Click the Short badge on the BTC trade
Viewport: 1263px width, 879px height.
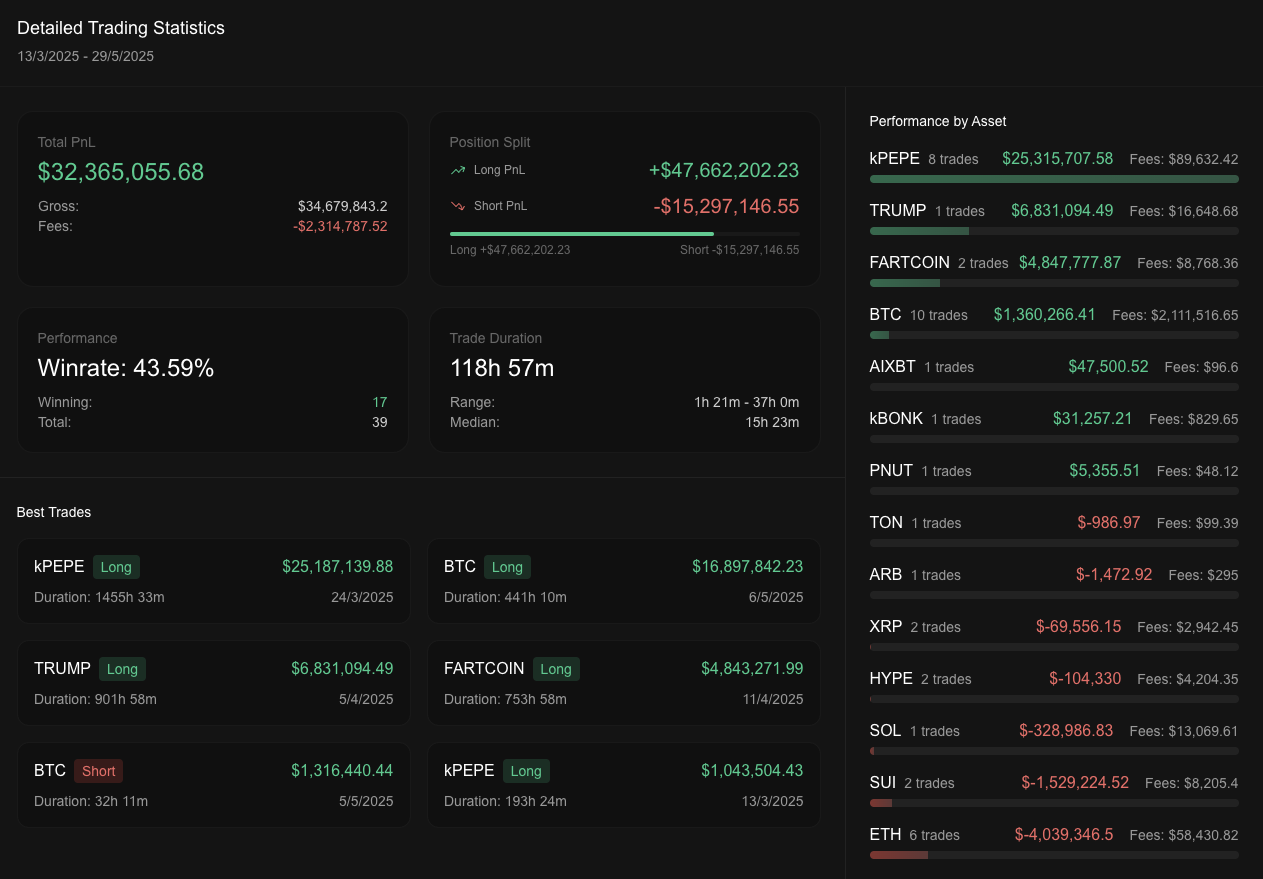[98, 771]
